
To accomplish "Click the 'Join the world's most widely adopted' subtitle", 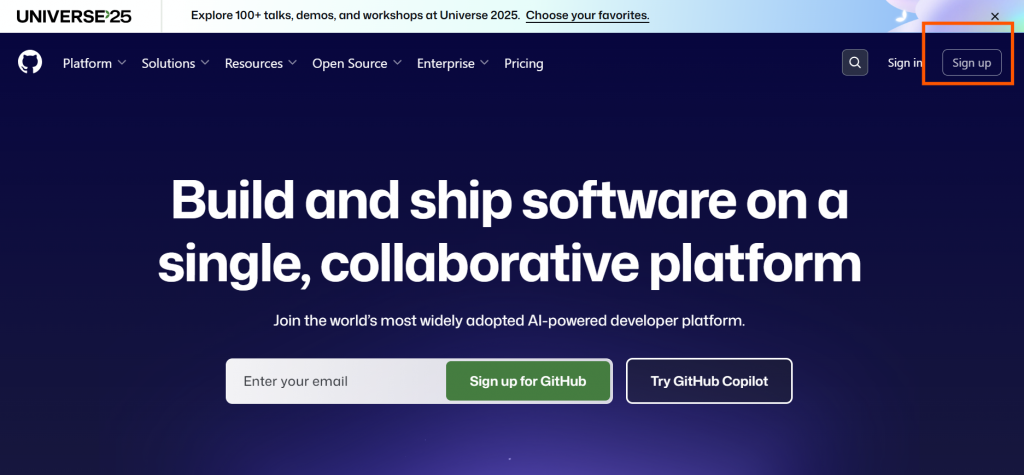I will click(x=509, y=321).
